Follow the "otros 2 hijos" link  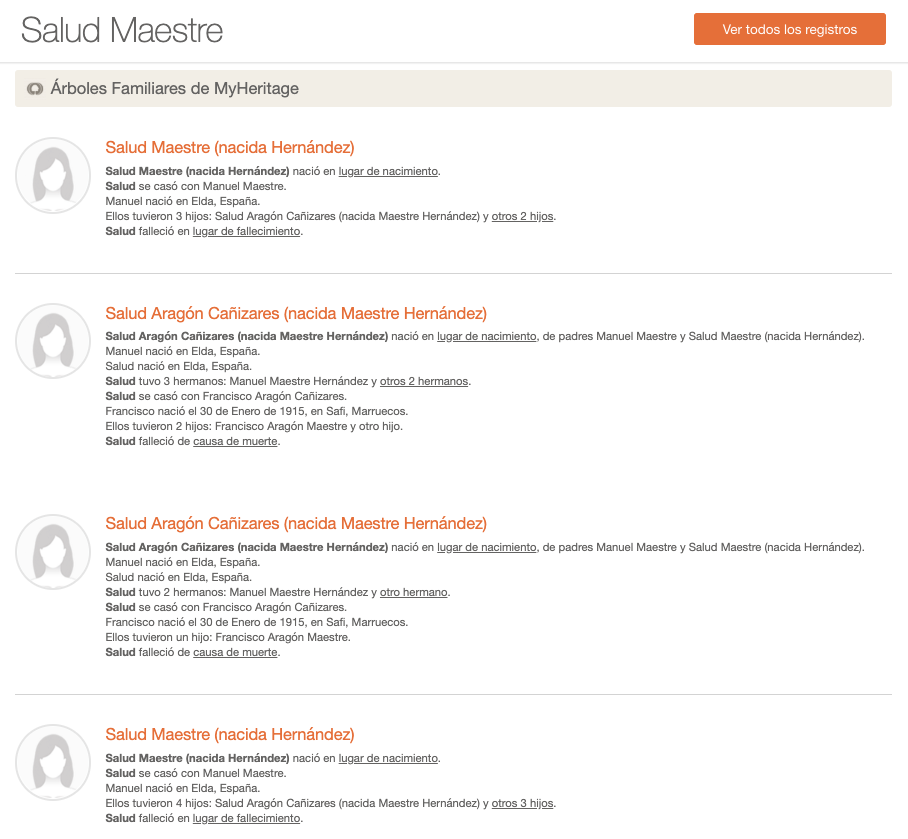point(522,217)
